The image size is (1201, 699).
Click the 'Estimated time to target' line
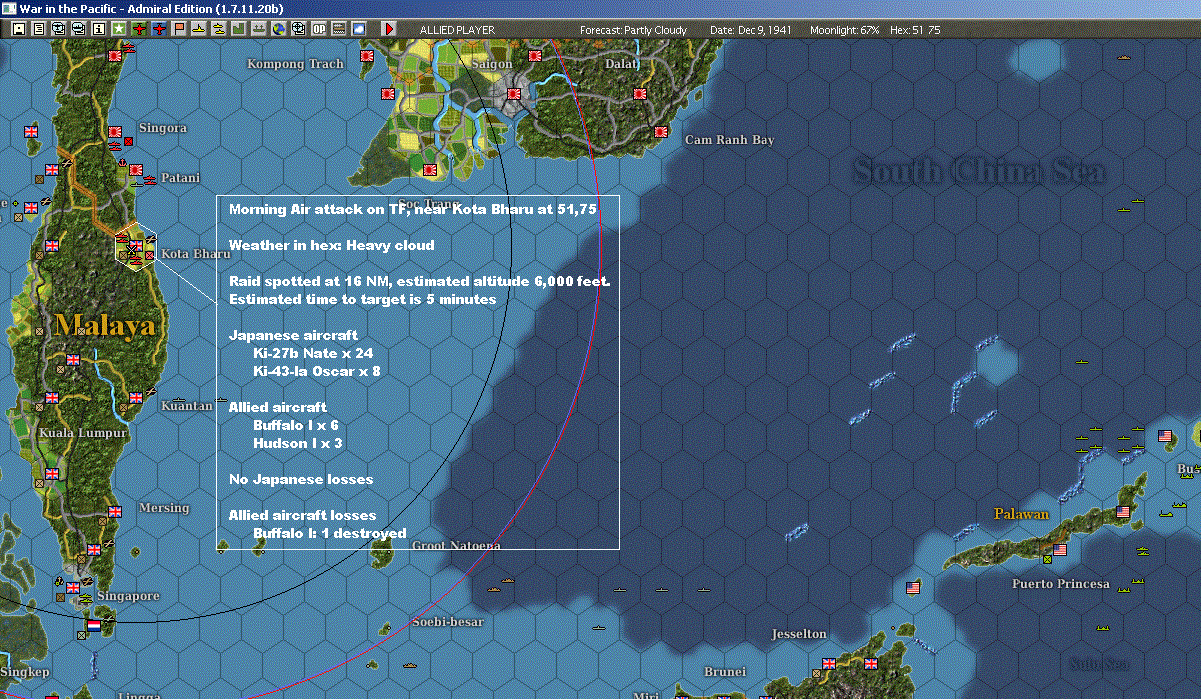pyautogui.click(x=362, y=300)
